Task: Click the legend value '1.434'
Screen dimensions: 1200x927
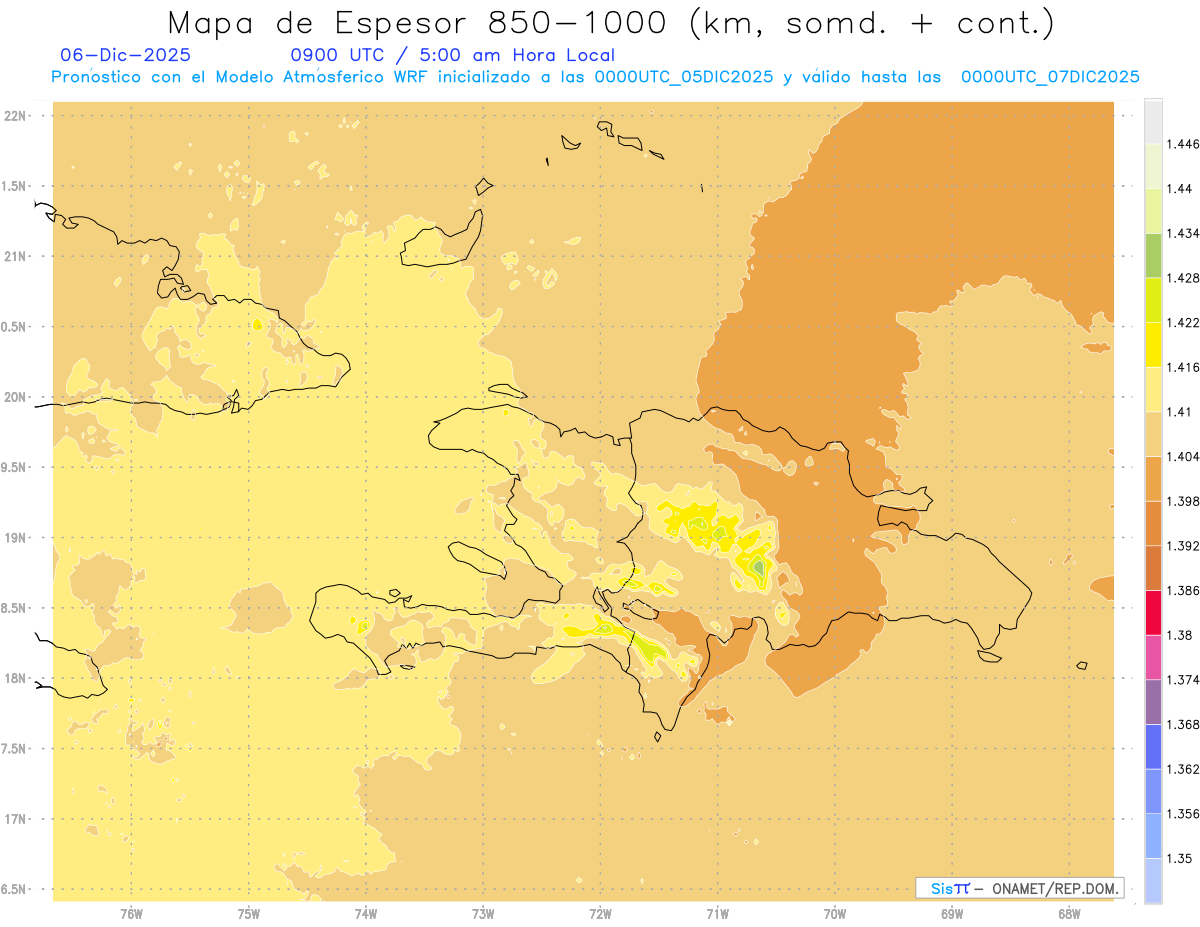Action: click(1185, 233)
